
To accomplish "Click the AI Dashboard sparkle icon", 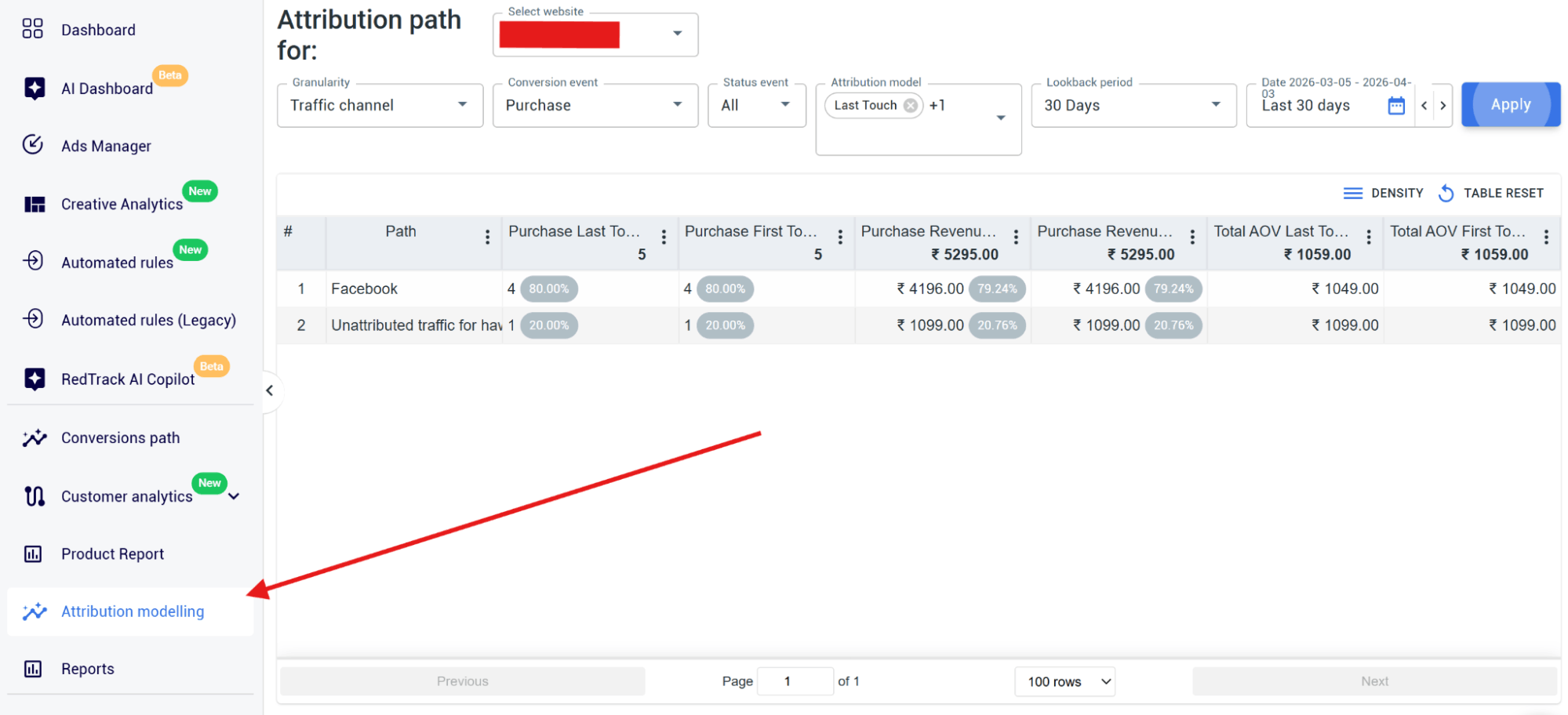I will pyautogui.click(x=34, y=88).
